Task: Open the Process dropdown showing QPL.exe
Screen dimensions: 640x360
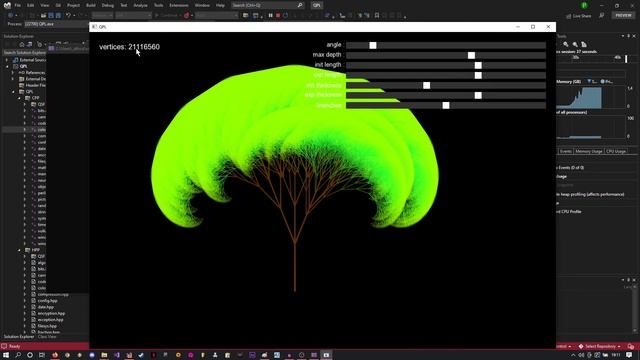Action: [x=55, y=24]
